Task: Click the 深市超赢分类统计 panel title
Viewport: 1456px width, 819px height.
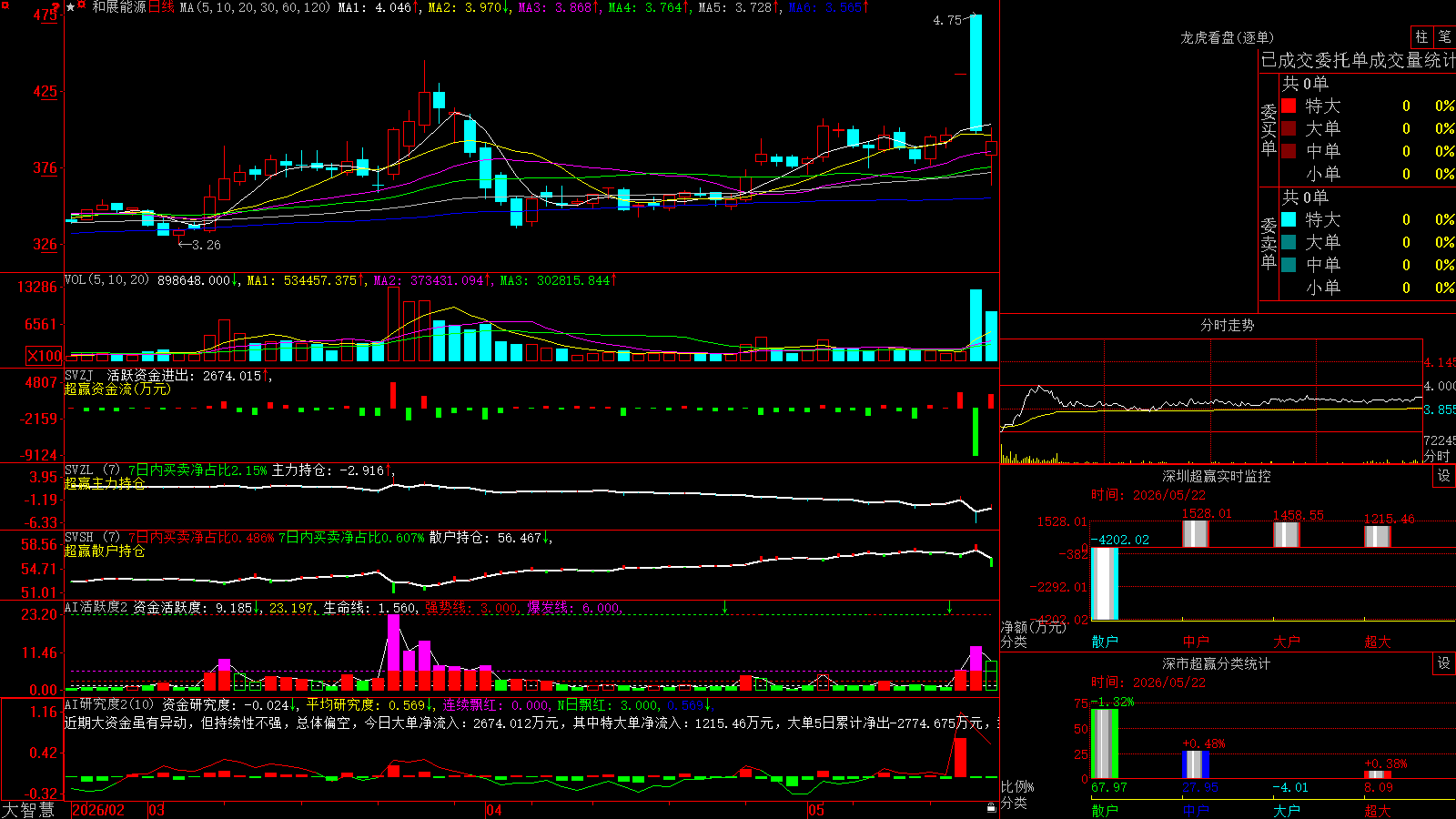Action: pos(1217,663)
